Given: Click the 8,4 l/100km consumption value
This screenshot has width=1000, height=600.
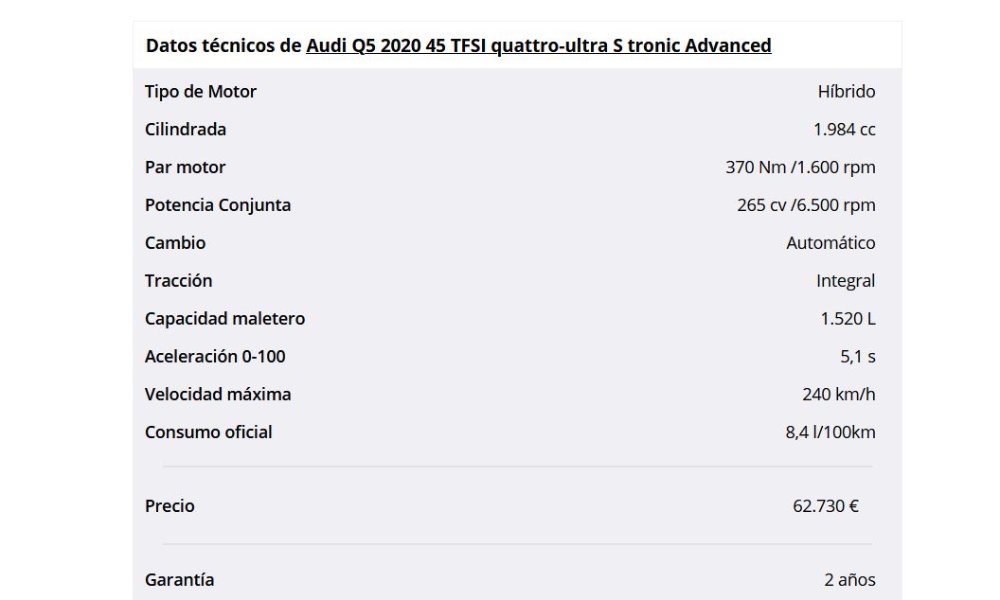Looking at the screenshot, I should tap(830, 432).
